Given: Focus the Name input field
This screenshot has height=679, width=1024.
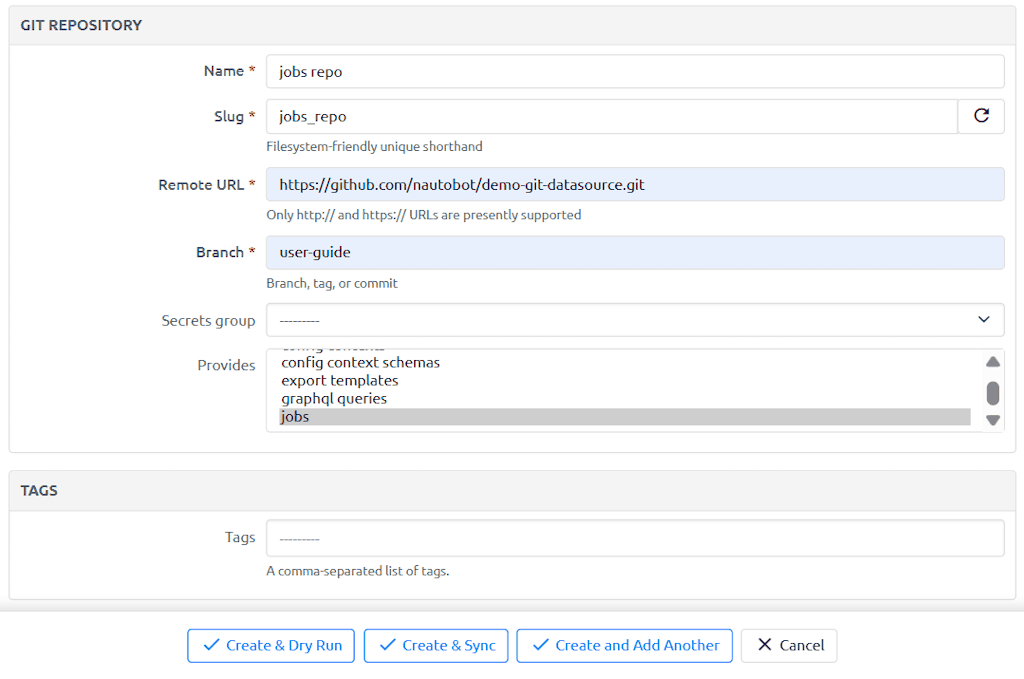Looking at the screenshot, I should click(634, 72).
